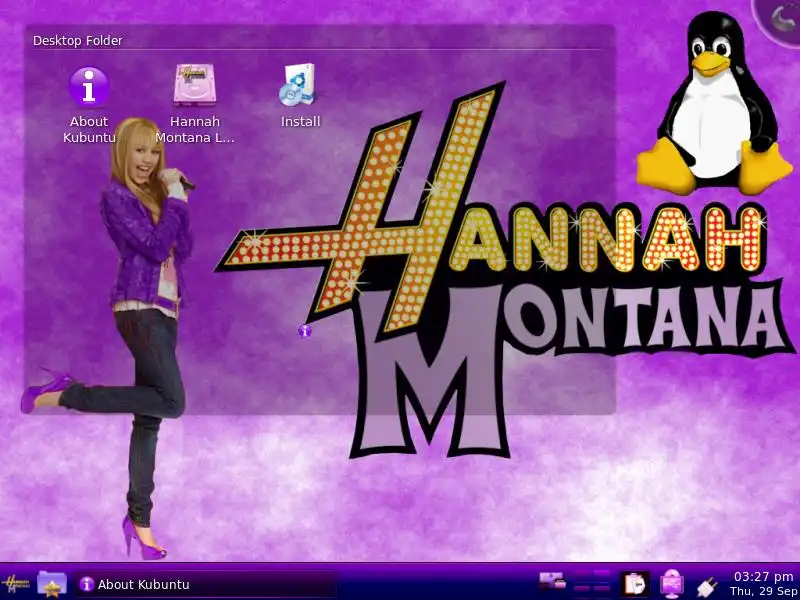
Task: Open the power plug battery tray icon
Action: (707, 585)
